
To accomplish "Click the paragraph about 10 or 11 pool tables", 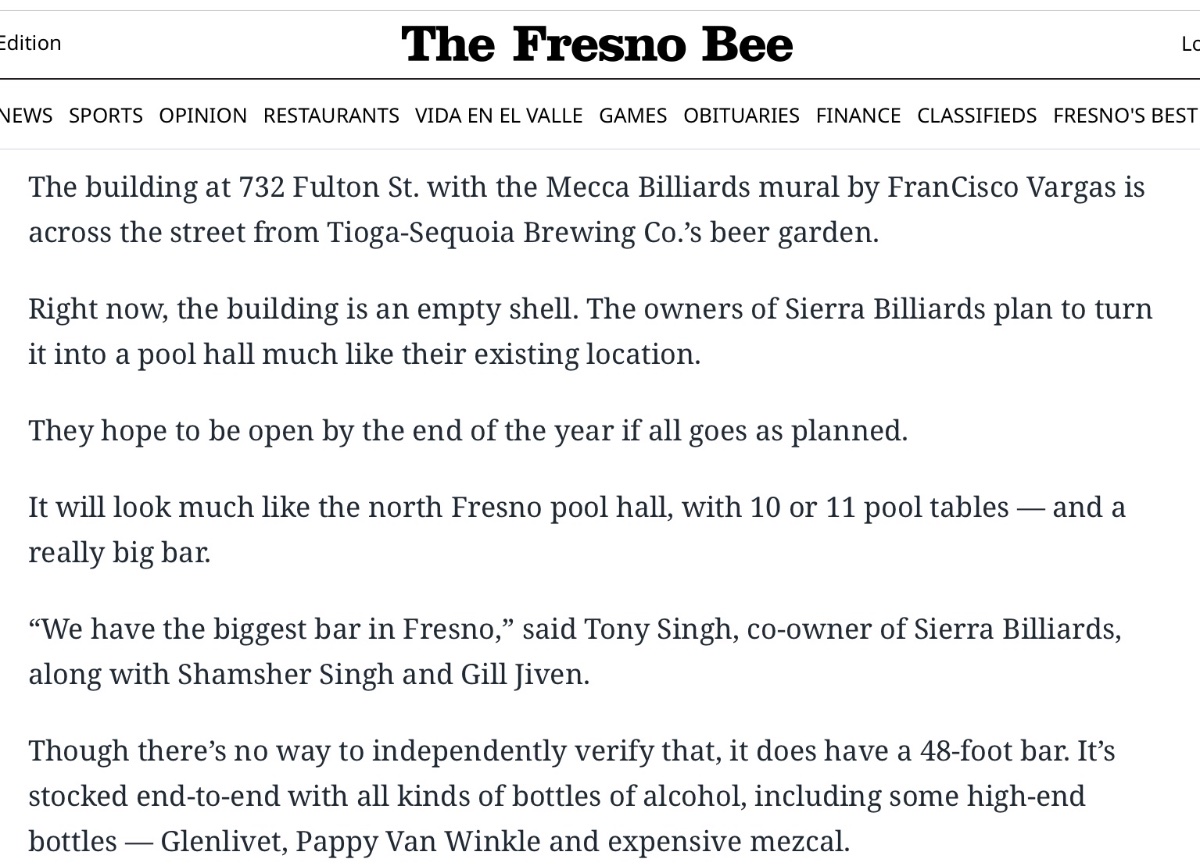I will click(577, 530).
